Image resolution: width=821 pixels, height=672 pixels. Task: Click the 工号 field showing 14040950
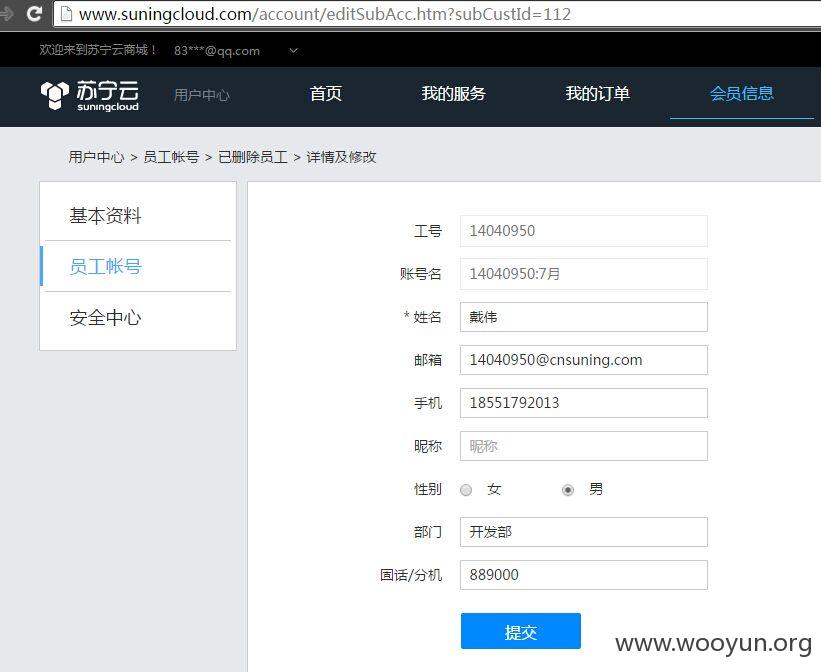[x=584, y=231]
